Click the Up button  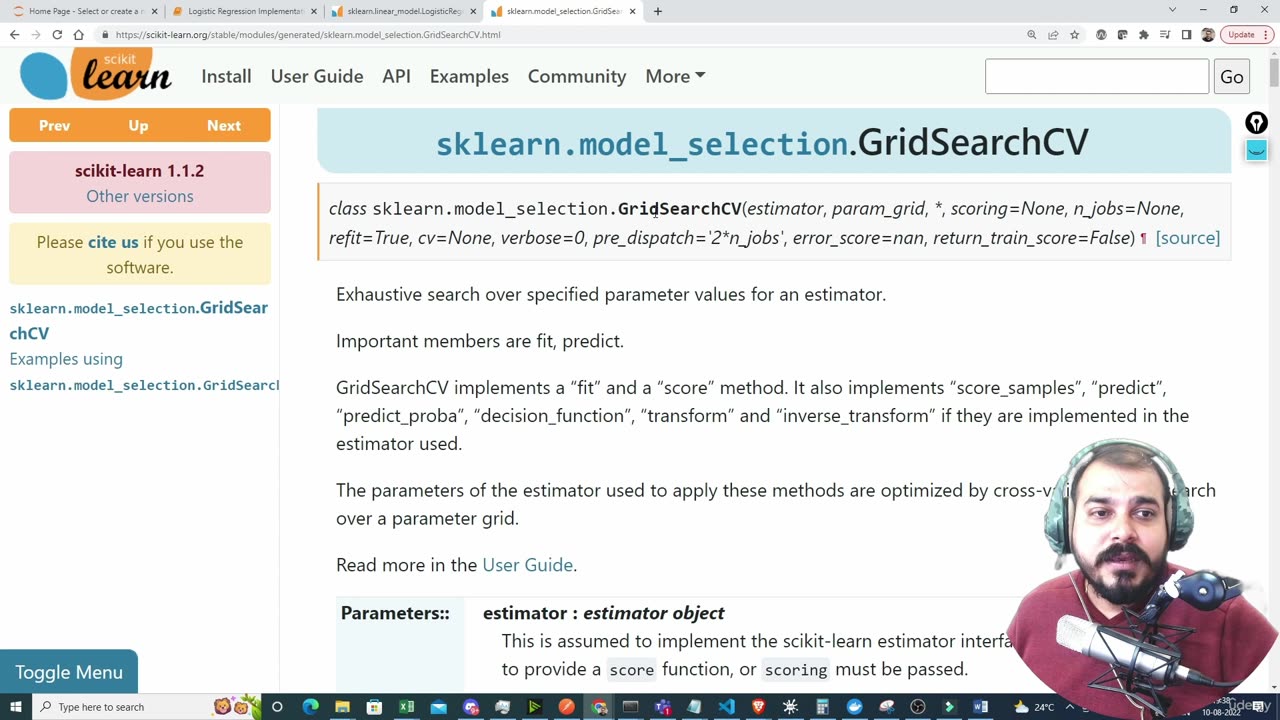coord(138,125)
